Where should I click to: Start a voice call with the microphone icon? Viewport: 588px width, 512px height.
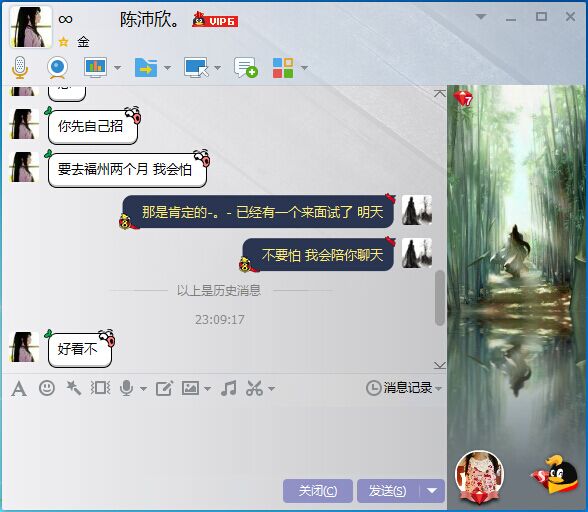click(20, 68)
